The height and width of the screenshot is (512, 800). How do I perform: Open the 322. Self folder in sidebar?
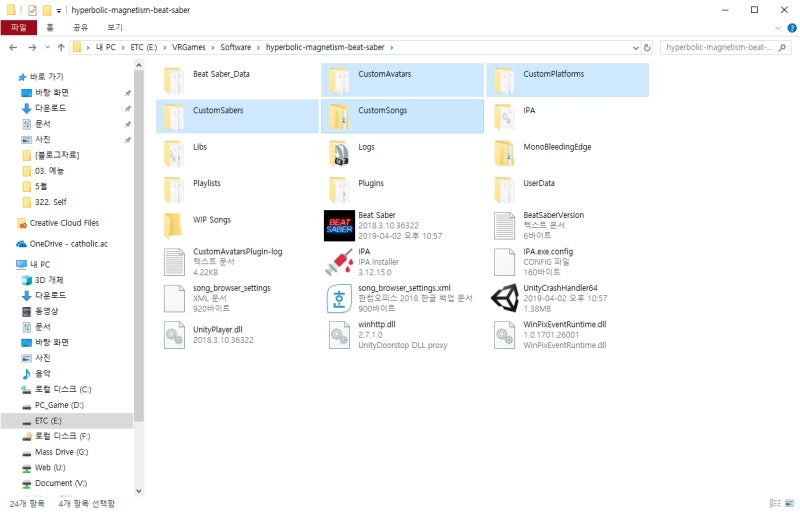point(51,202)
